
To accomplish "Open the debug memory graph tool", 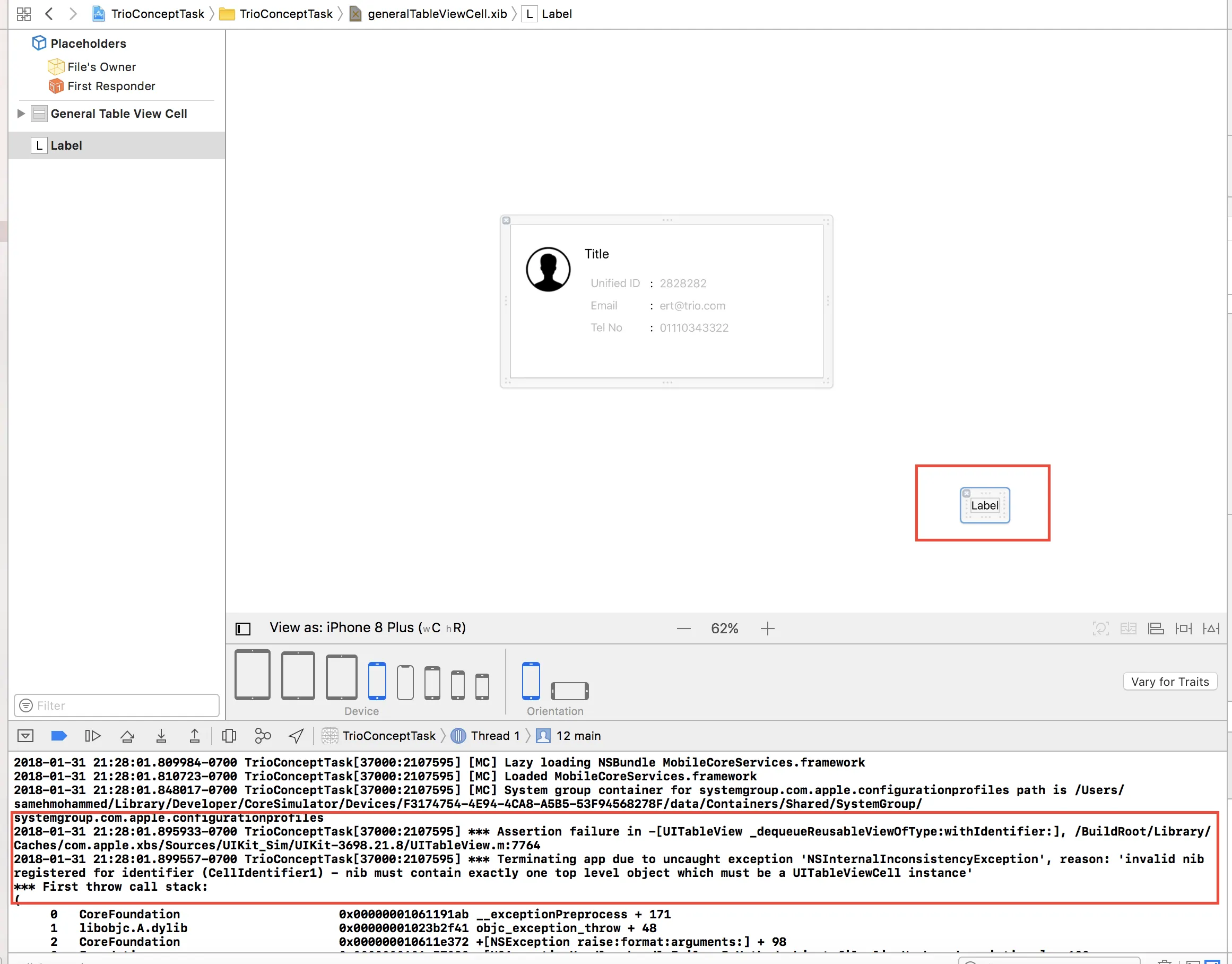I will [x=263, y=735].
